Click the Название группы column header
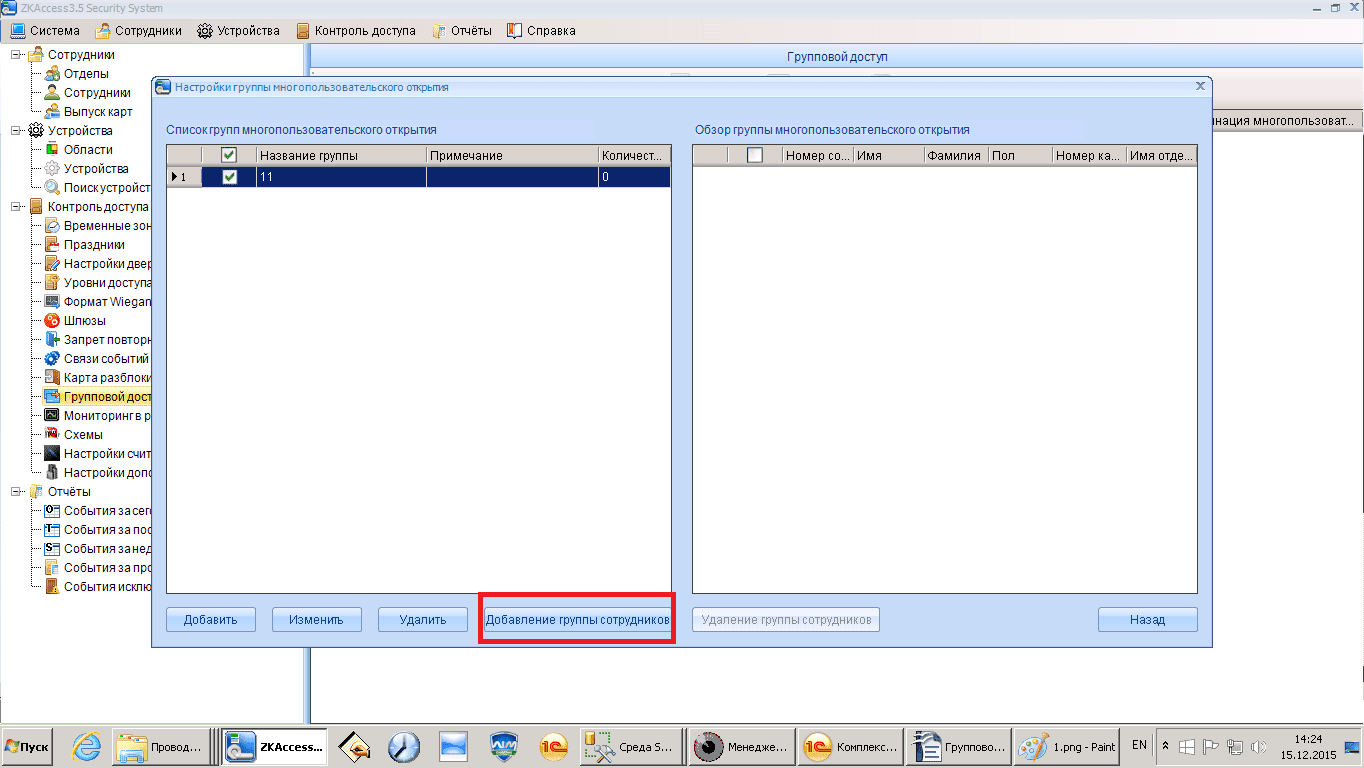Screen dimensions: 1364x768 tap(340, 156)
